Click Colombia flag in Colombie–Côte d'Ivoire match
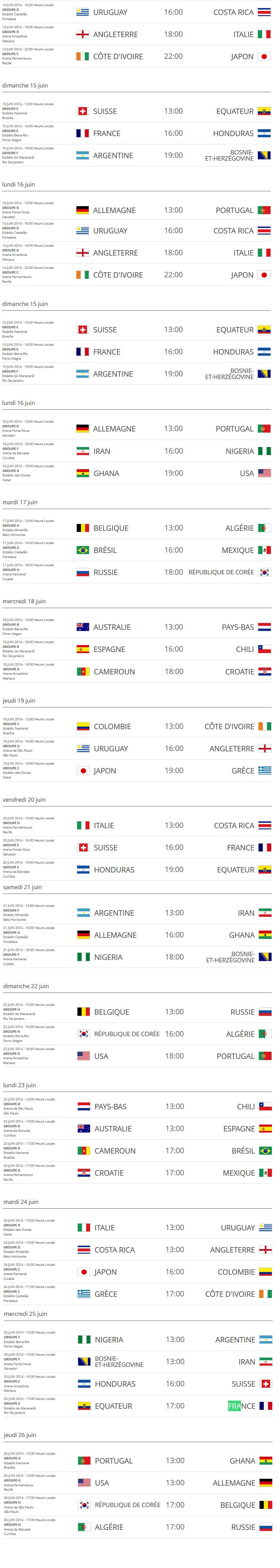This screenshot has height=1568, width=280. (83, 726)
